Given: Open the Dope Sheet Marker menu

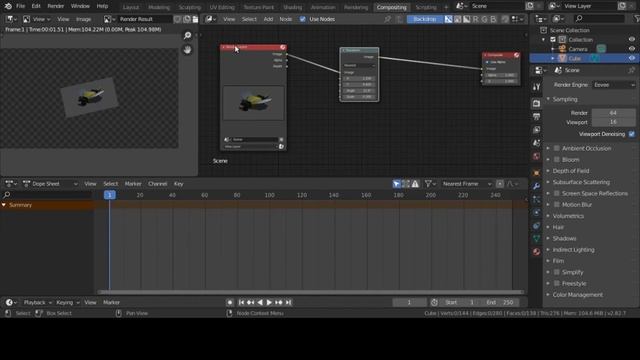Looking at the screenshot, I should click(133, 184).
